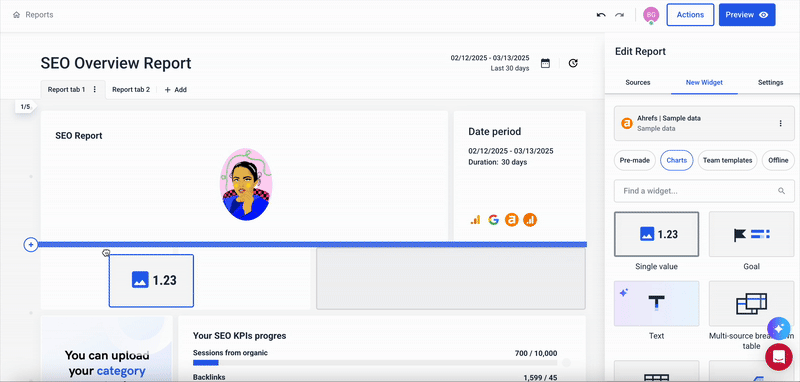800x382 pixels.
Task: Open the date range calendar icon
Action: [545, 63]
